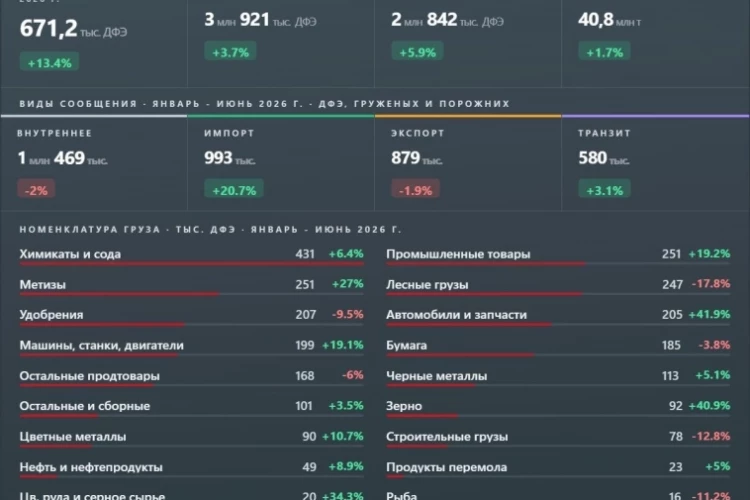Image resolution: width=750 pixels, height=500 pixels.
Task: Click the -6% change for Остальные продтовары
Action: [353, 375]
